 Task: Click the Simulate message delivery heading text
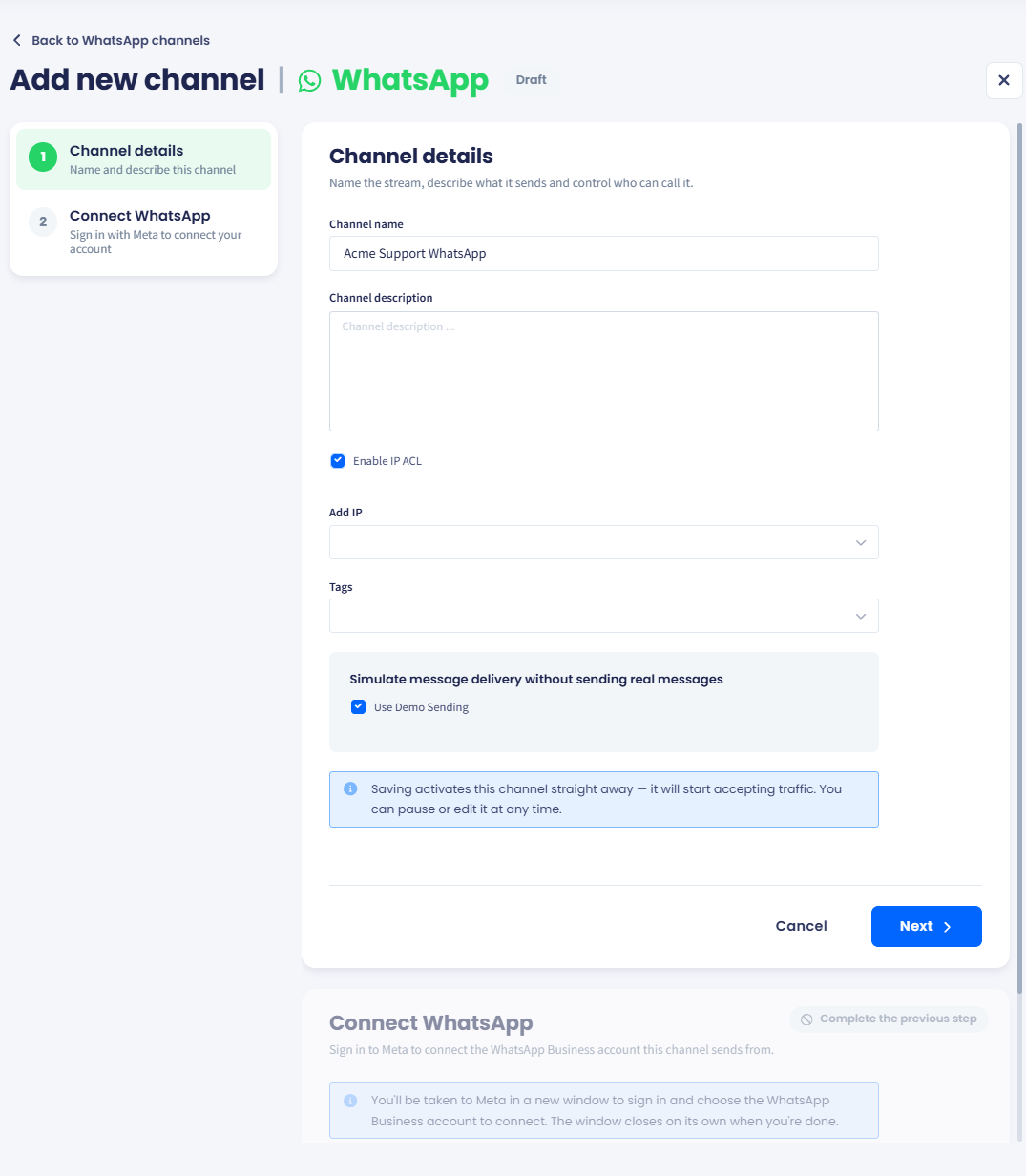point(536,680)
